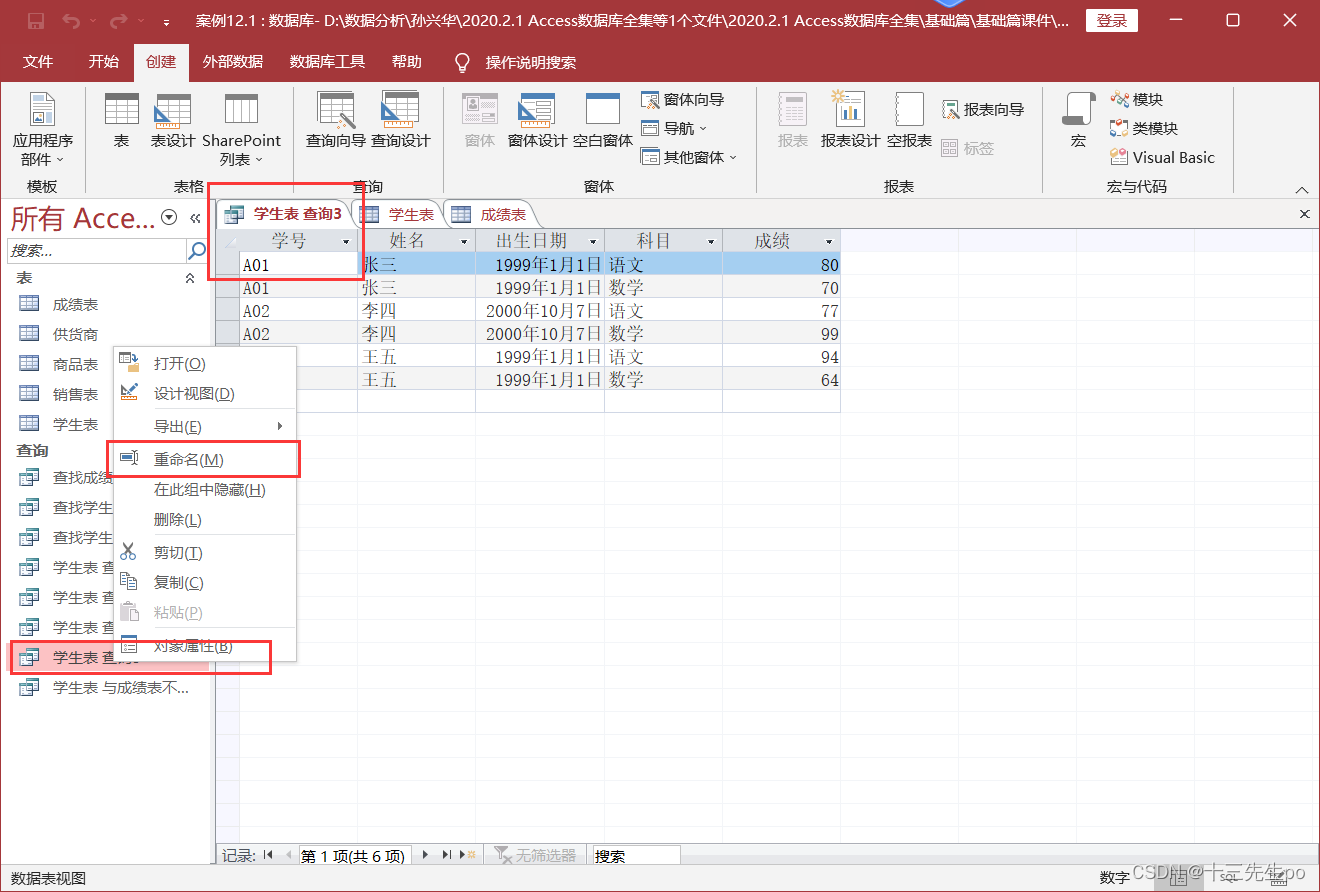Choose Hide in this Group (在此组中隐藏)
The height and width of the screenshot is (892, 1320).
pos(205,490)
